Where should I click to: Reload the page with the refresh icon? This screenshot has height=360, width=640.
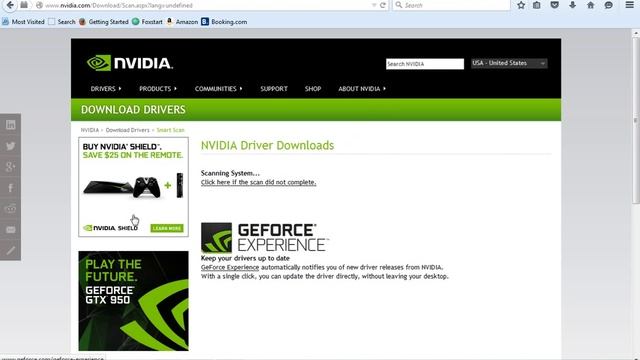pos(383,5)
